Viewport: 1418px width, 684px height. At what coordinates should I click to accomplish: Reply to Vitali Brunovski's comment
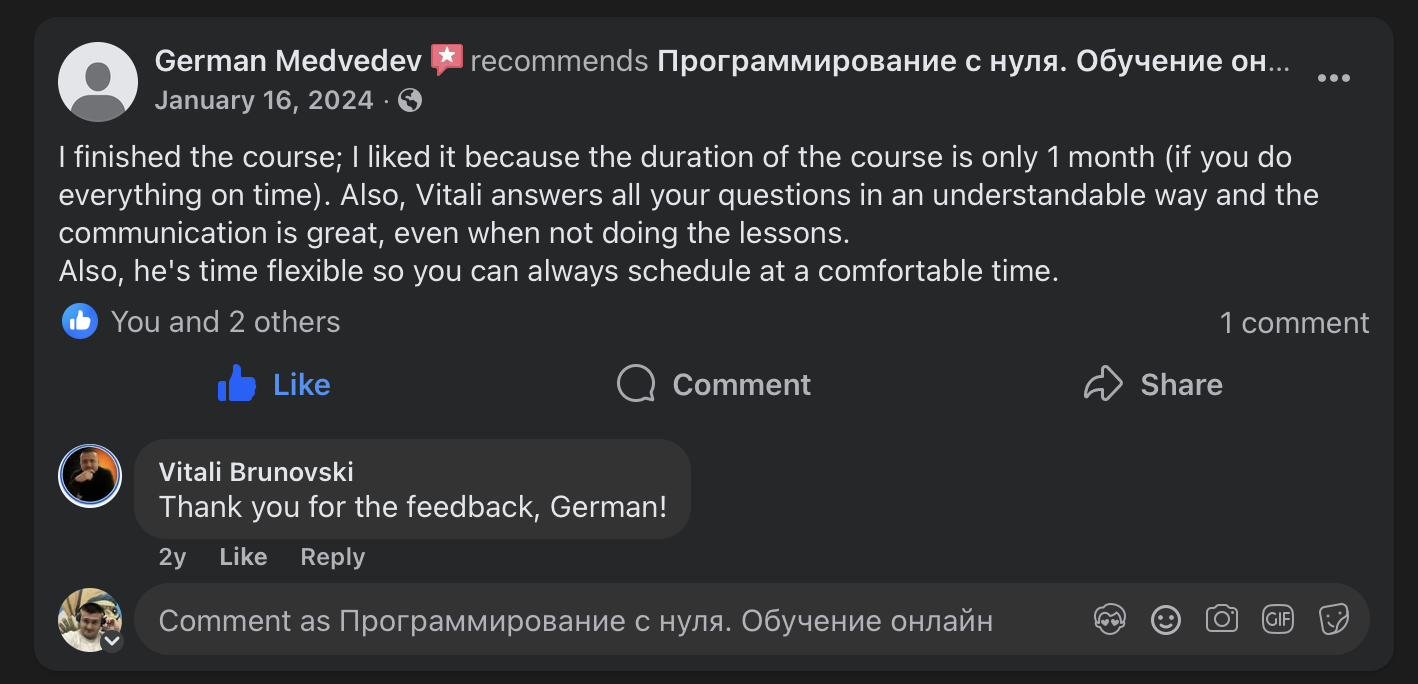[x=332, y=557]
